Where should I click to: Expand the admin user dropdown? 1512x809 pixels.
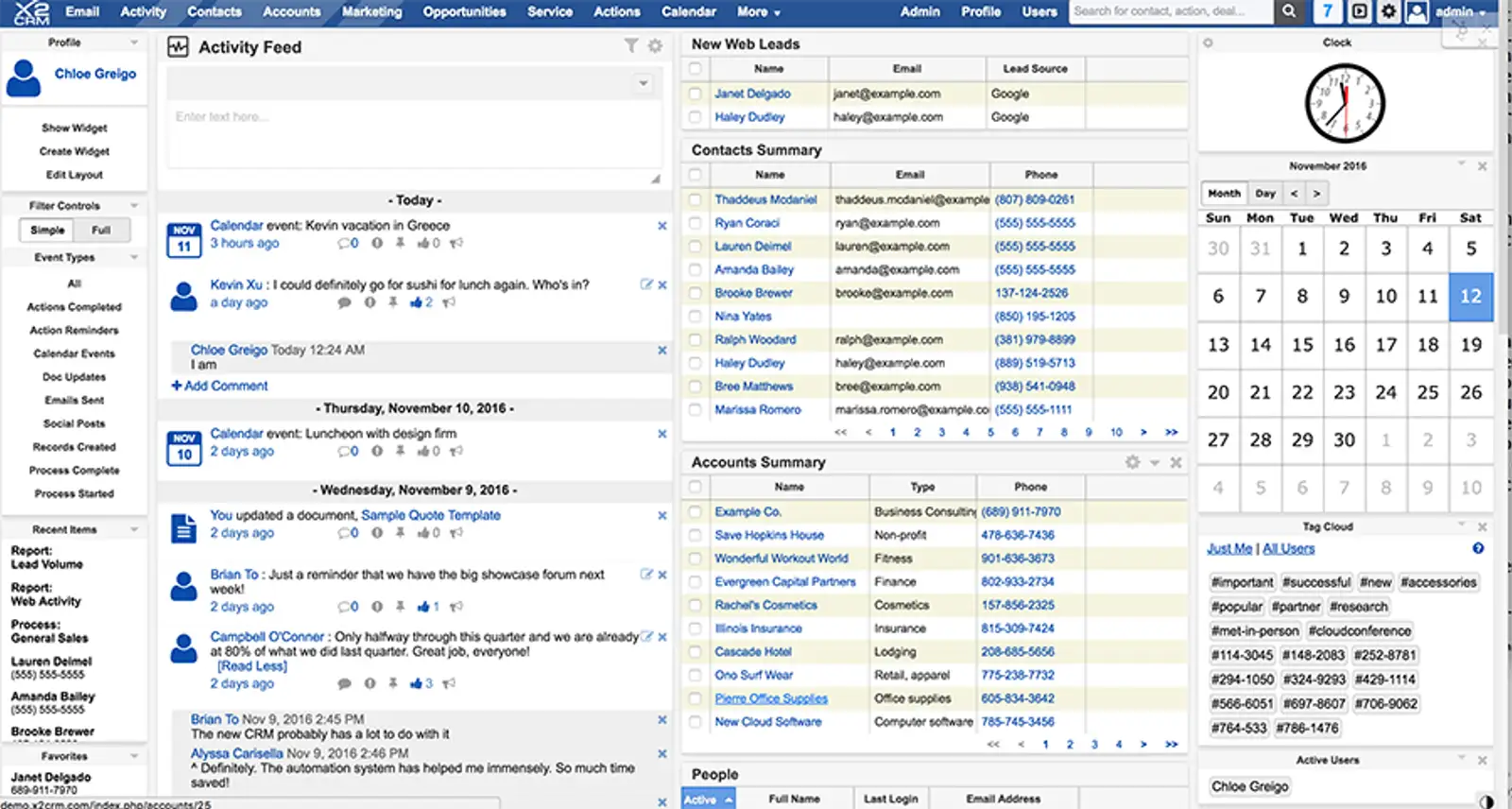pyautogui.click(x=1460, y=12)
